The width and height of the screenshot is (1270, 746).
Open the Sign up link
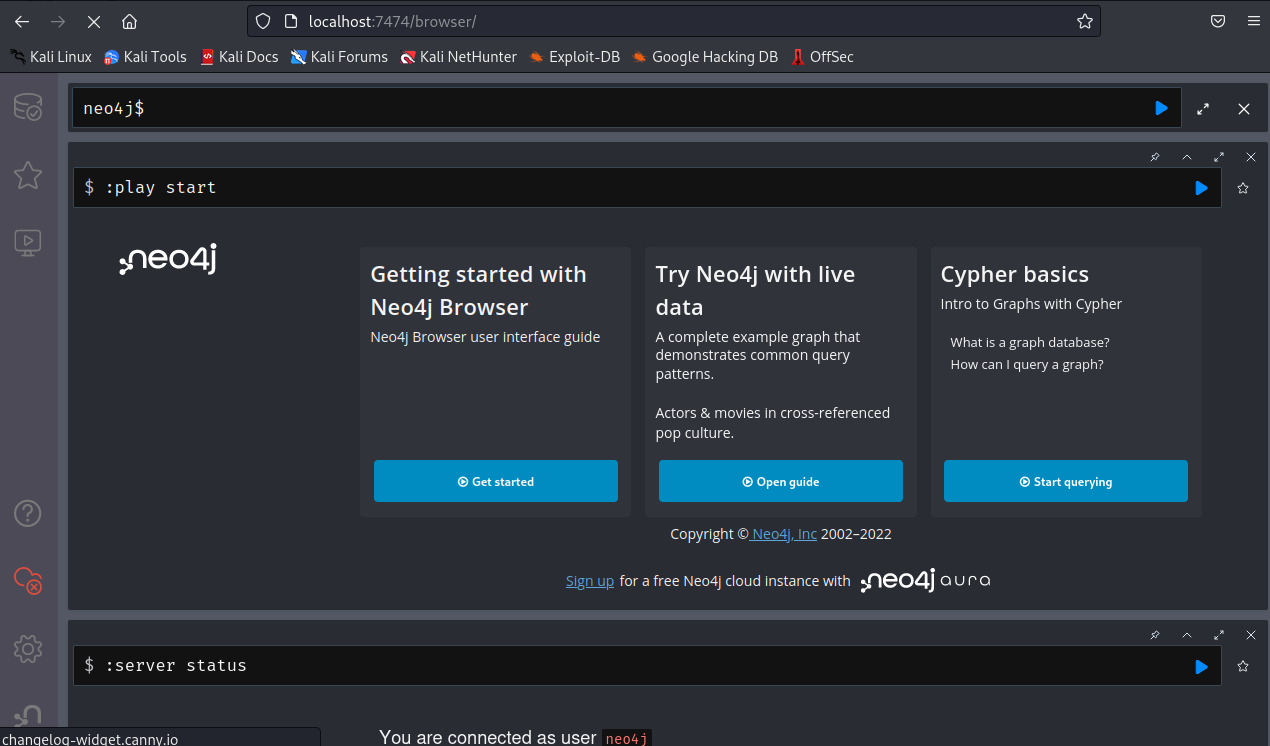click(x=590, y=581)
